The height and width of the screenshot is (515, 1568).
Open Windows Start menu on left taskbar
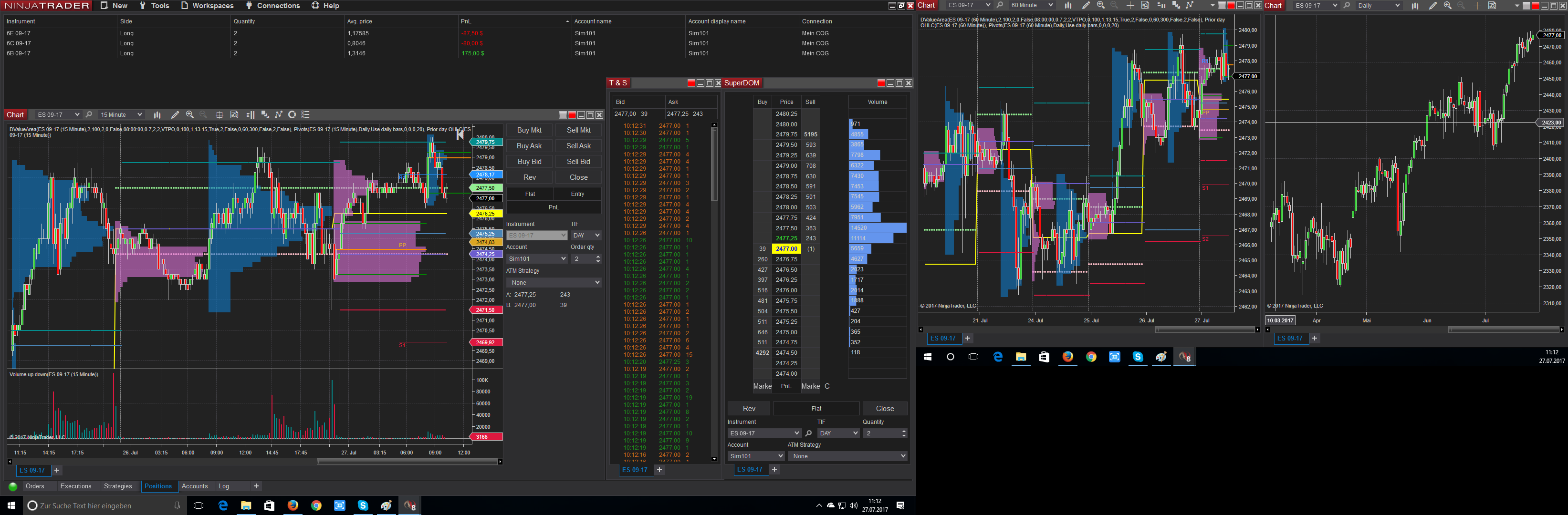pyautogui.click(x=11, y=505)
